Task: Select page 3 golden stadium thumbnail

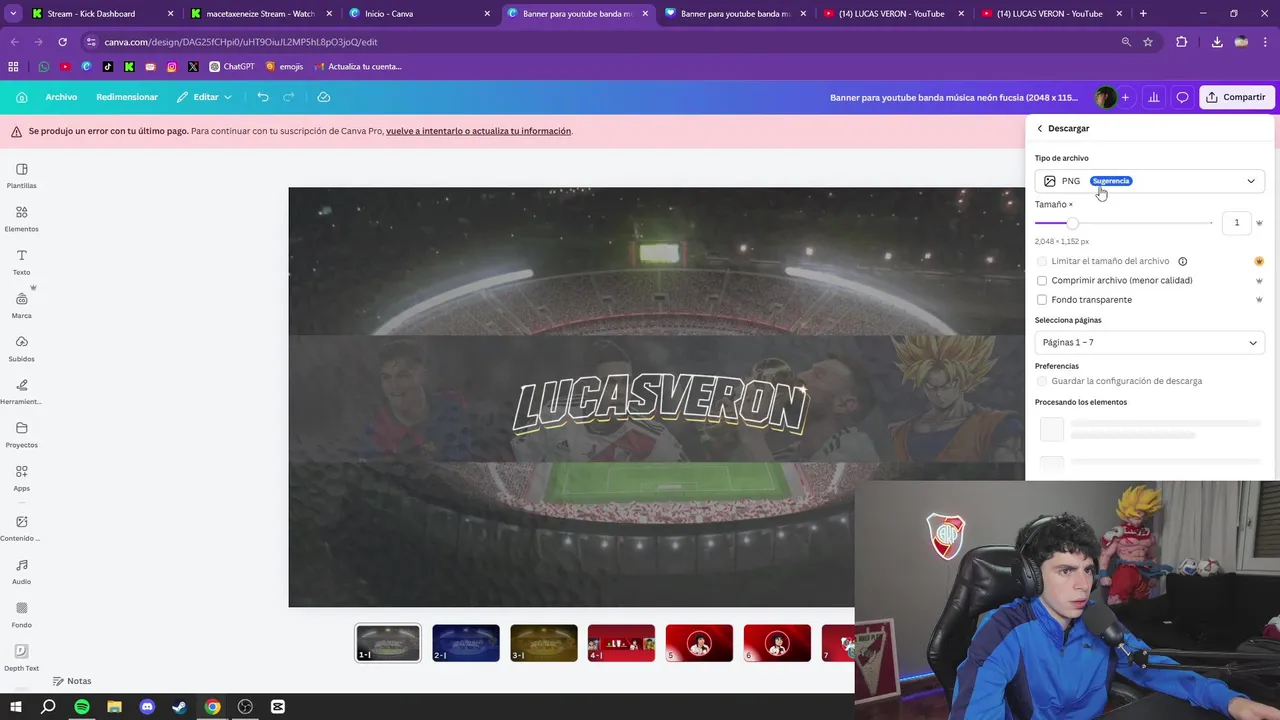Action: pos(544,643)
